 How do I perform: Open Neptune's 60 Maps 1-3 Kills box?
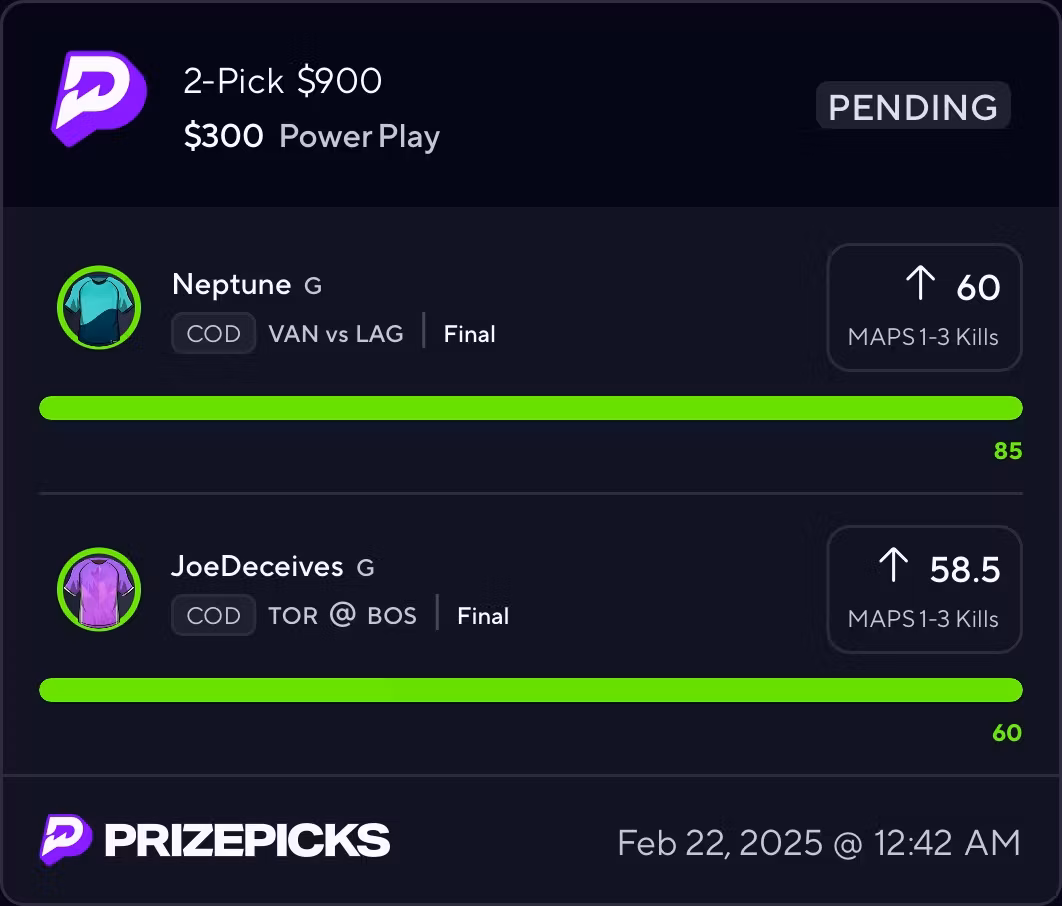(x=924, y=308)
